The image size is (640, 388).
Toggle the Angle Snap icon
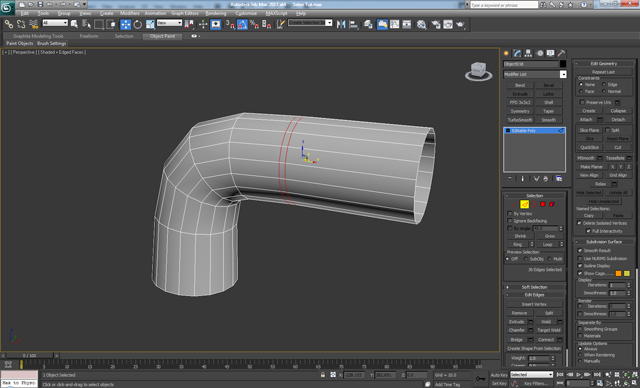[x=242, y=24]
